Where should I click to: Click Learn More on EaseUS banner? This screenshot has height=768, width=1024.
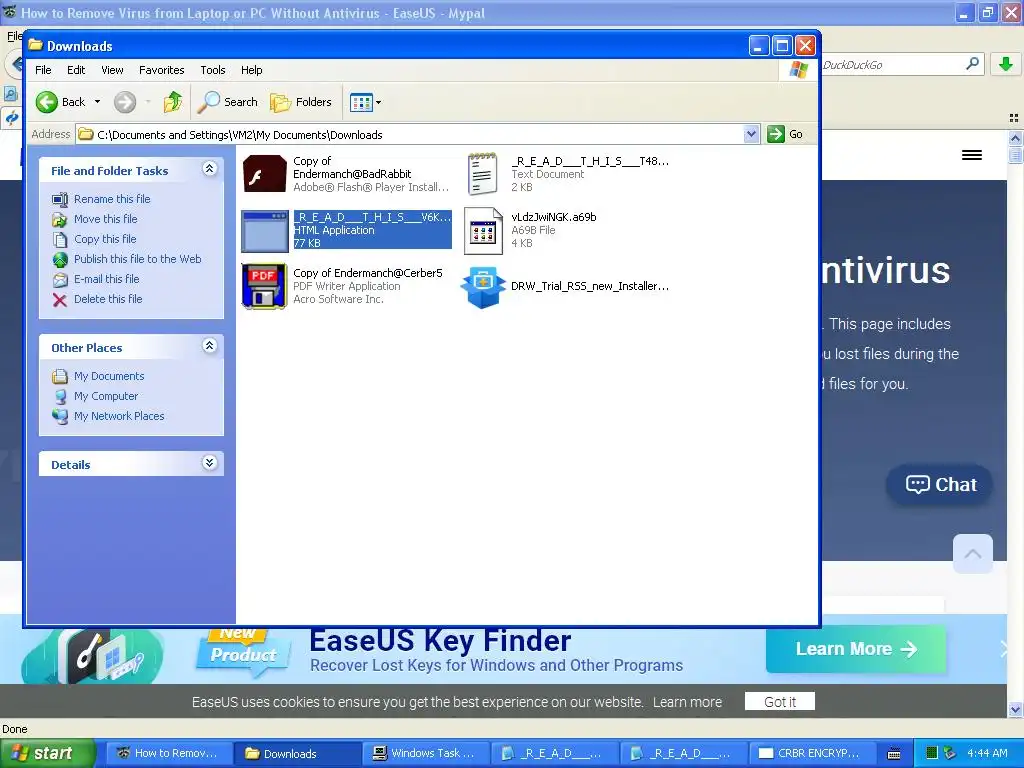pyautogui.click(x=856, y=648)
